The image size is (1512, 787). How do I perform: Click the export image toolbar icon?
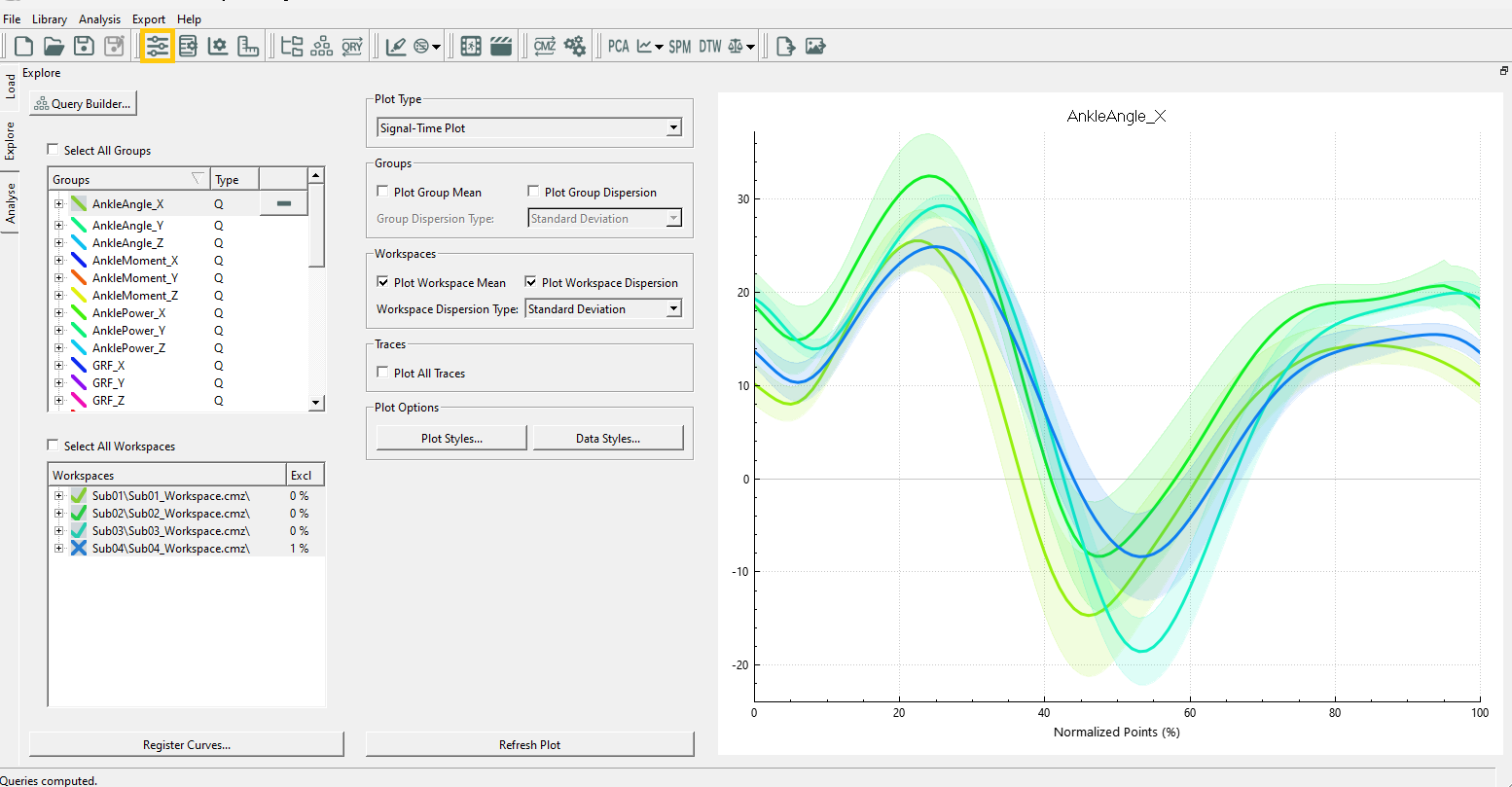tap(815, 46)
